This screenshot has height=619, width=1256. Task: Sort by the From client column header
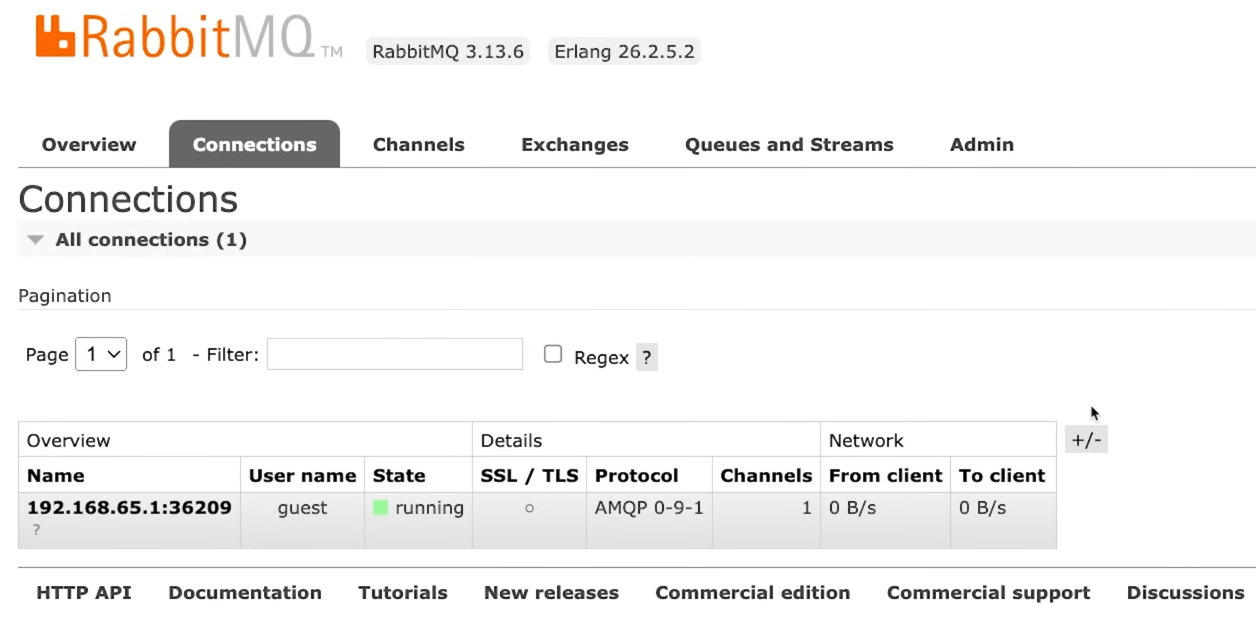[886, 476]
